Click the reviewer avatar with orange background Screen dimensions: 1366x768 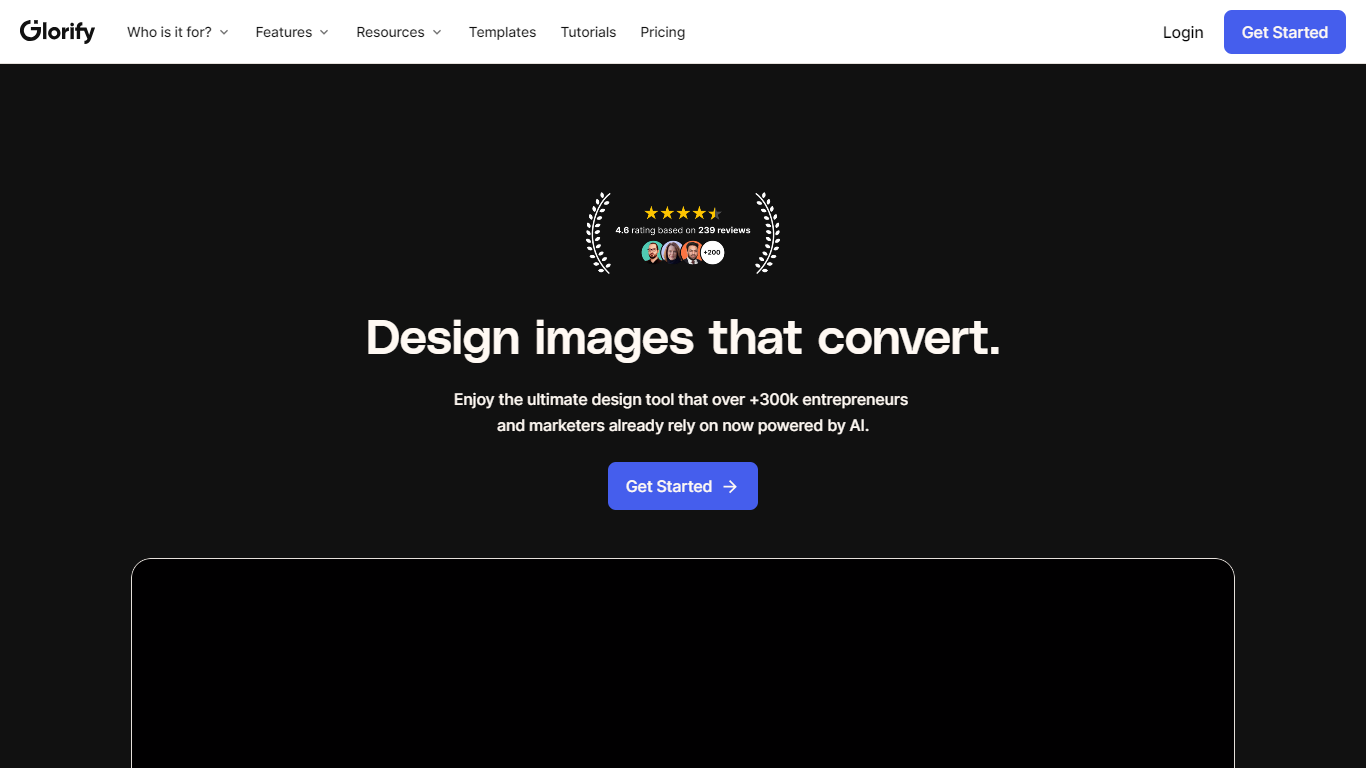point(691,252)
